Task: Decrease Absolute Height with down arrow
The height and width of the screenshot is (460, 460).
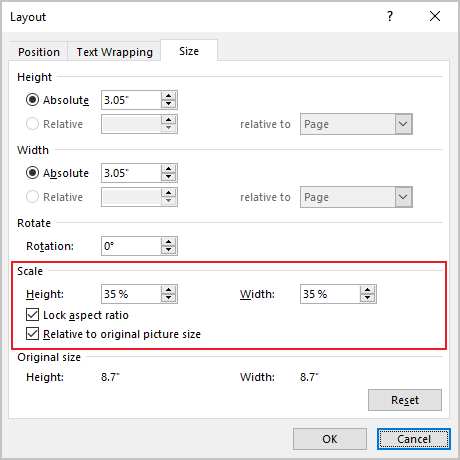Action: coord(169,104)
